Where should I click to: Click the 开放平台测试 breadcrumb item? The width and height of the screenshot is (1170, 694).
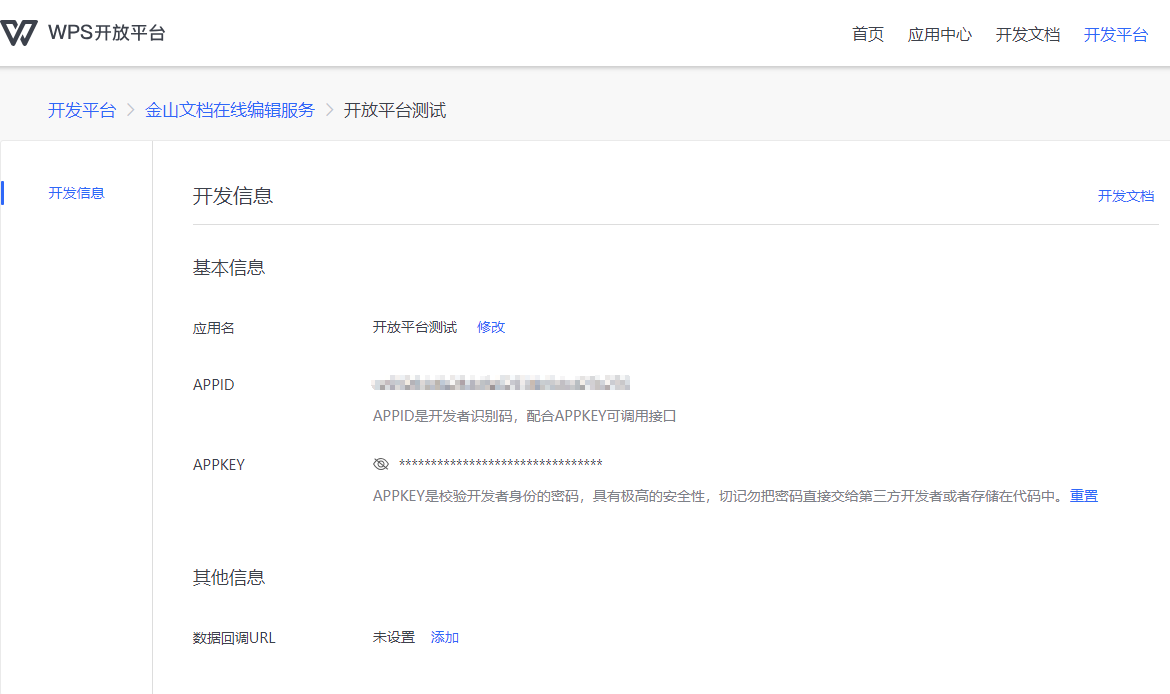[x=395, y=110]
